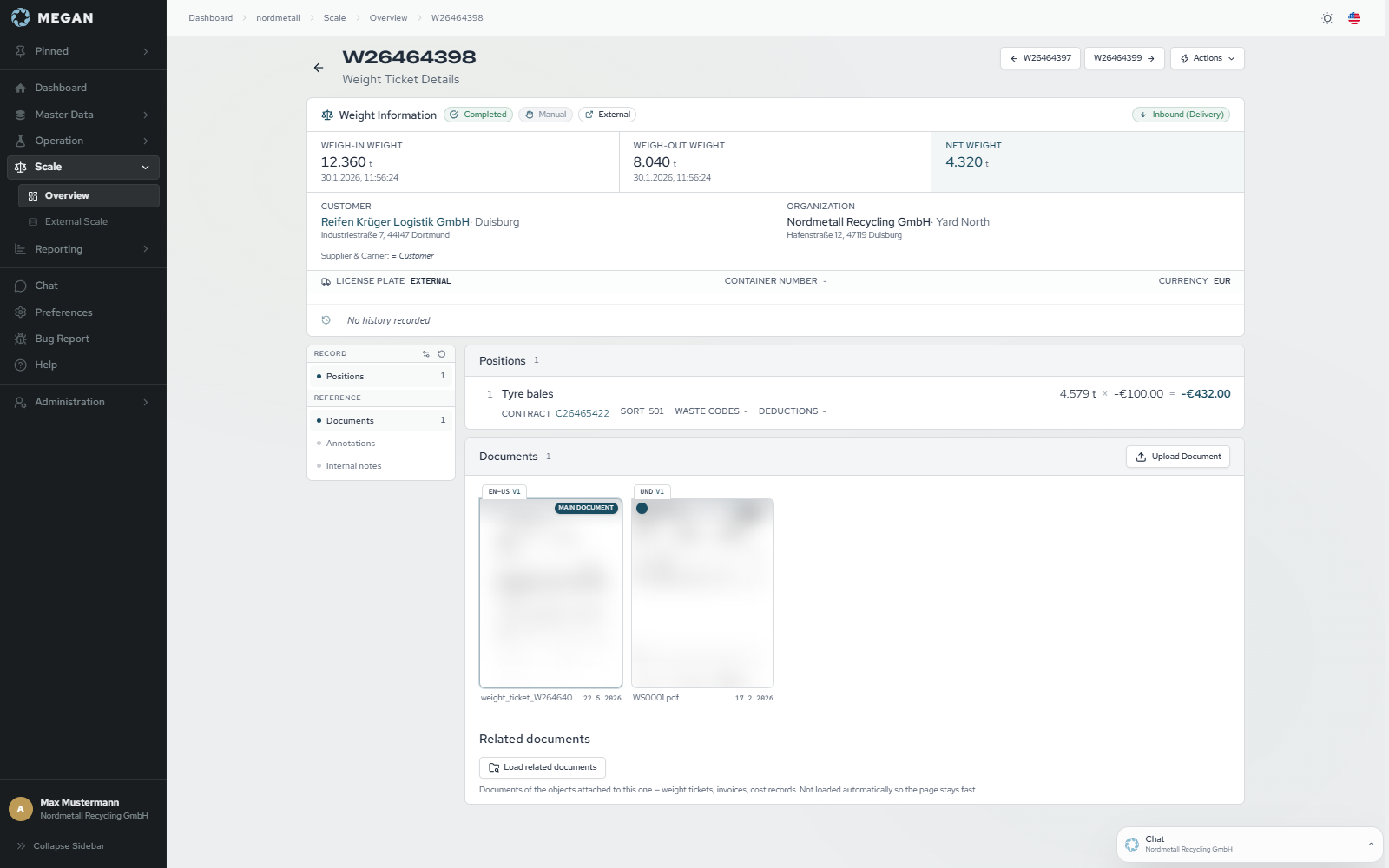The width and height of the screenshot is (1389, 868).
Task: Click the Upload Document button
Action: 1178,457
